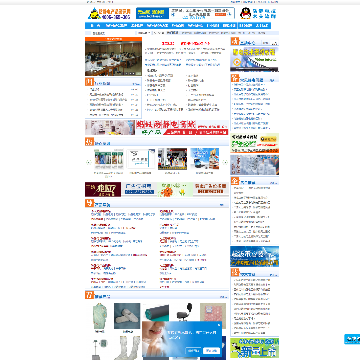View the white boots product
This screenshot has width=360, height=360.
coord(127,348)
